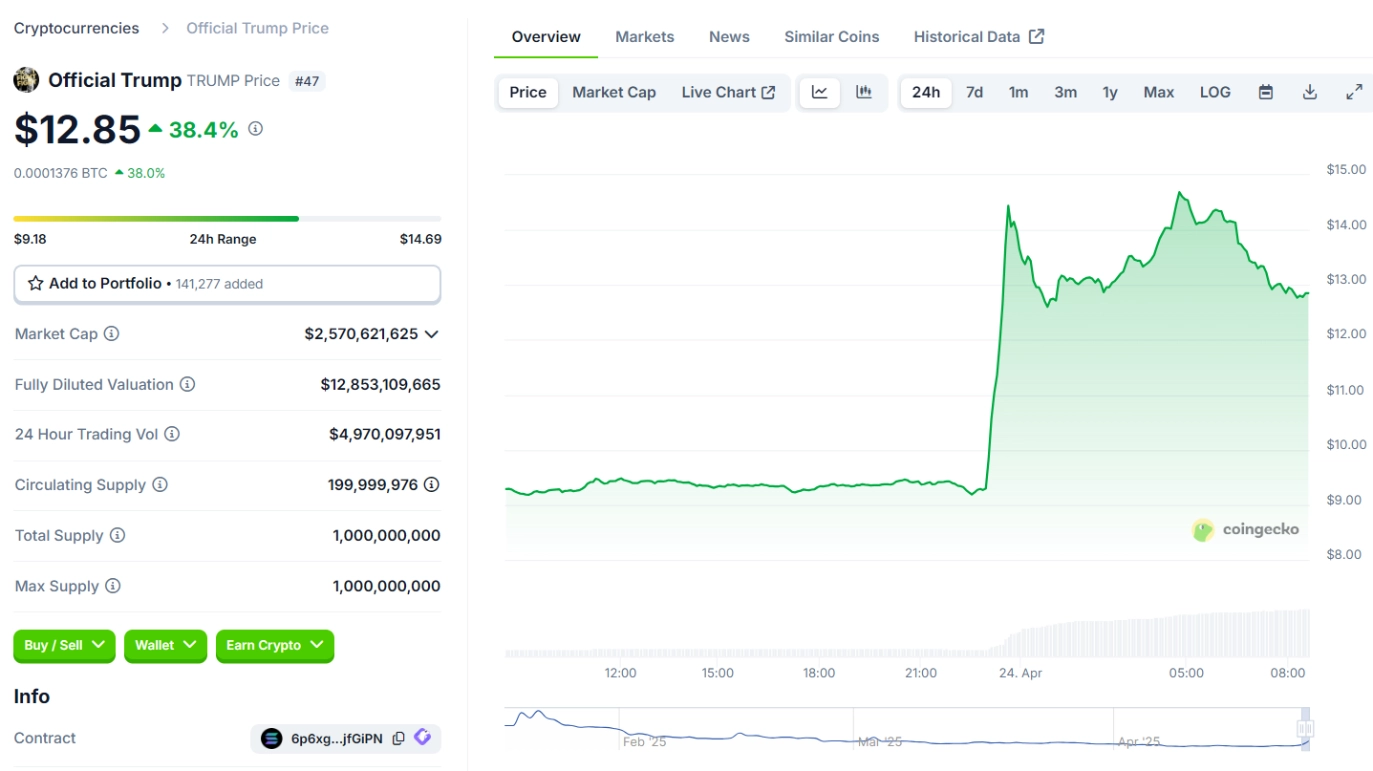Click the 0.0001376 BTC price text
This screenshot has height=771, width=1373.
tap(61, 173)
